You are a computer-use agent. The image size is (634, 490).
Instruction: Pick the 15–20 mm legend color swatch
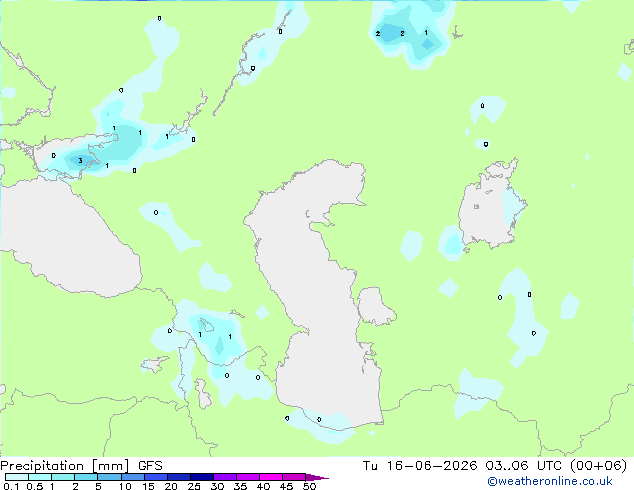(155, 477)
